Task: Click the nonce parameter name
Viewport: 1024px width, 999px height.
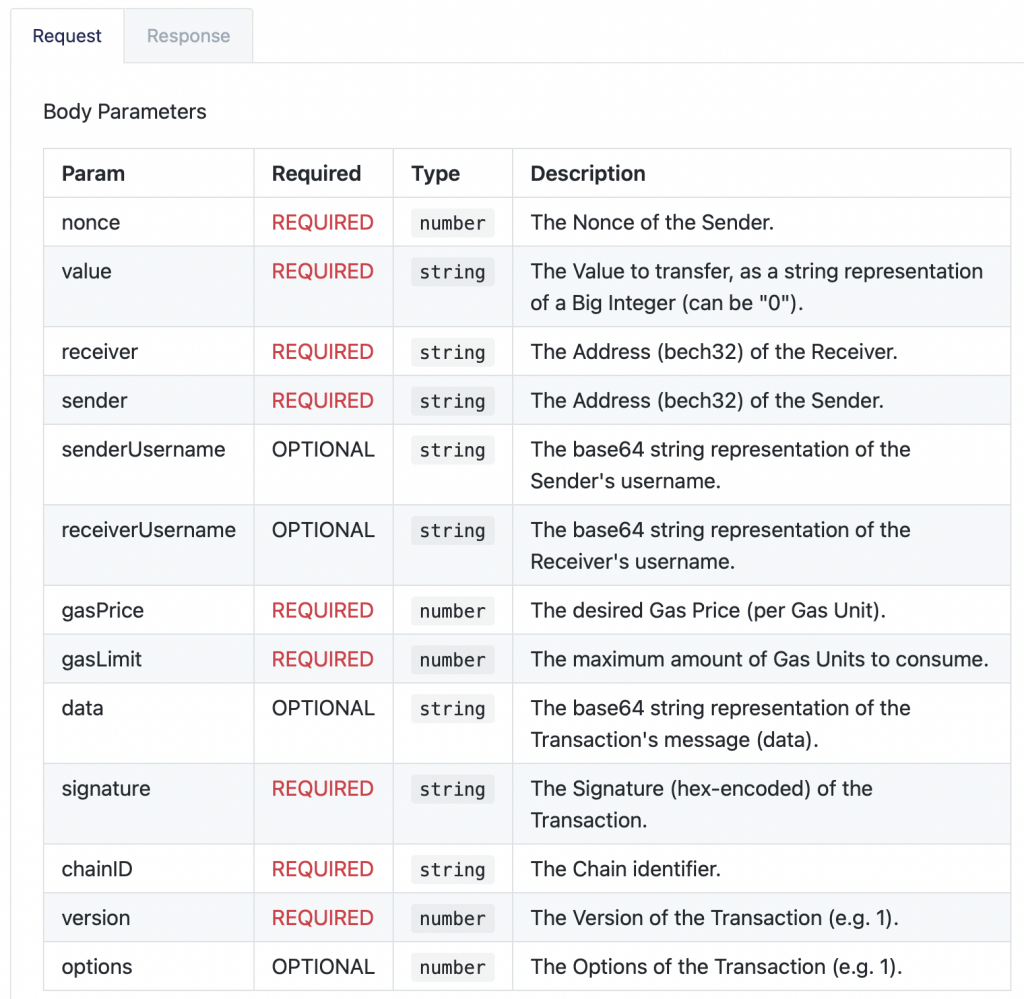Action: (91, 222)
